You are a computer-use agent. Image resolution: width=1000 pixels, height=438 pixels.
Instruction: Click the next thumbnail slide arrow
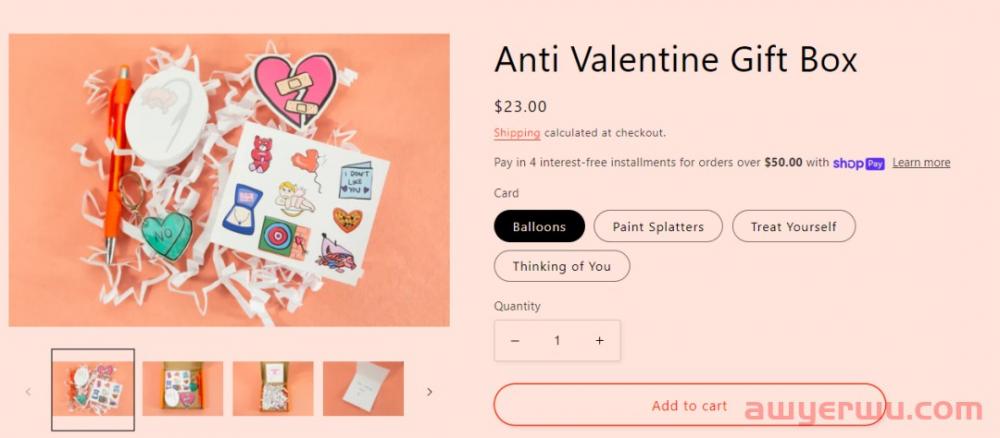click(x=430, y=391)
